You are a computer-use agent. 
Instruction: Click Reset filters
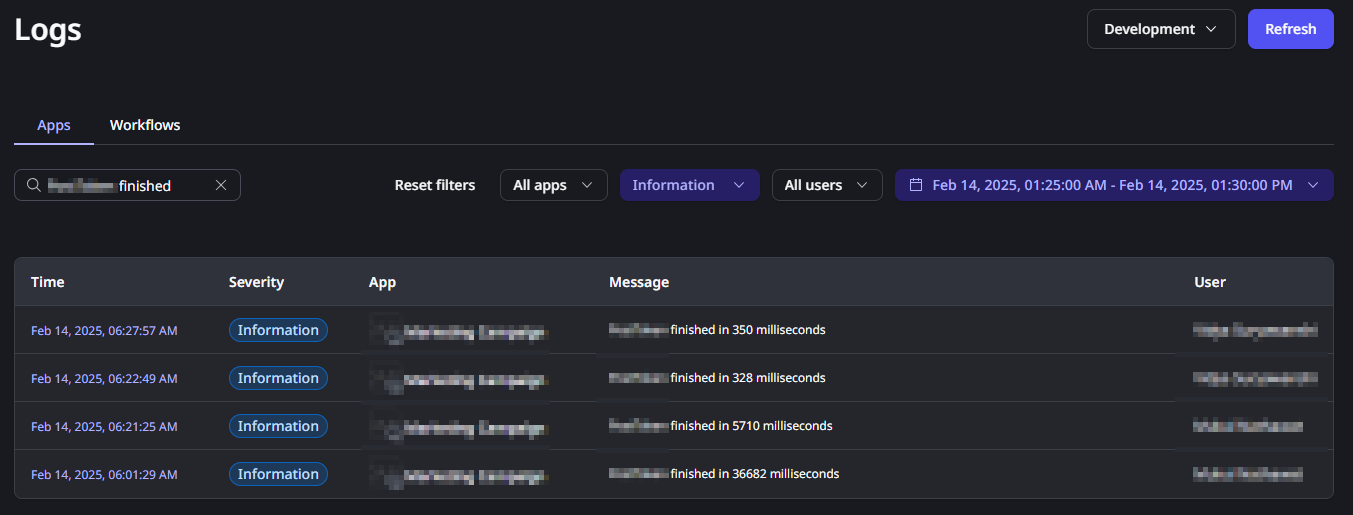point(434,185)
